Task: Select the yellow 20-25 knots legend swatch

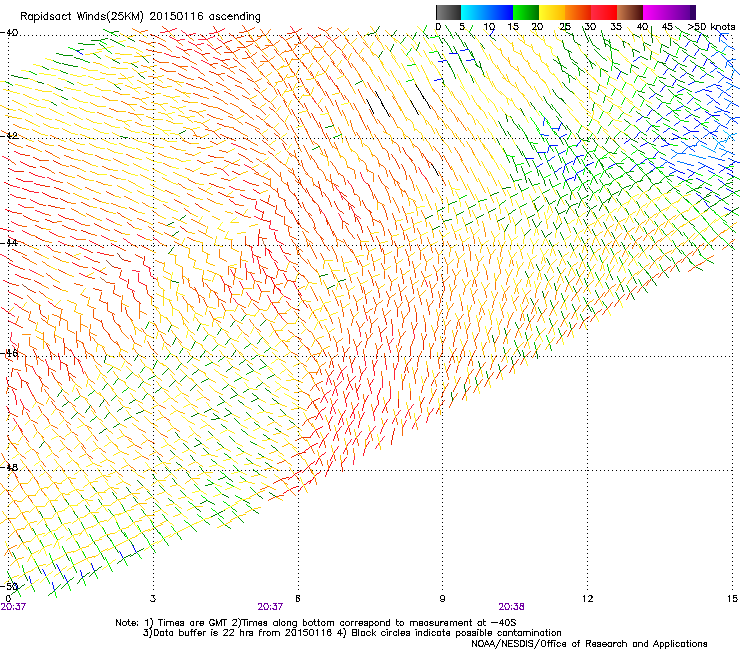Action: click(552, 12)
